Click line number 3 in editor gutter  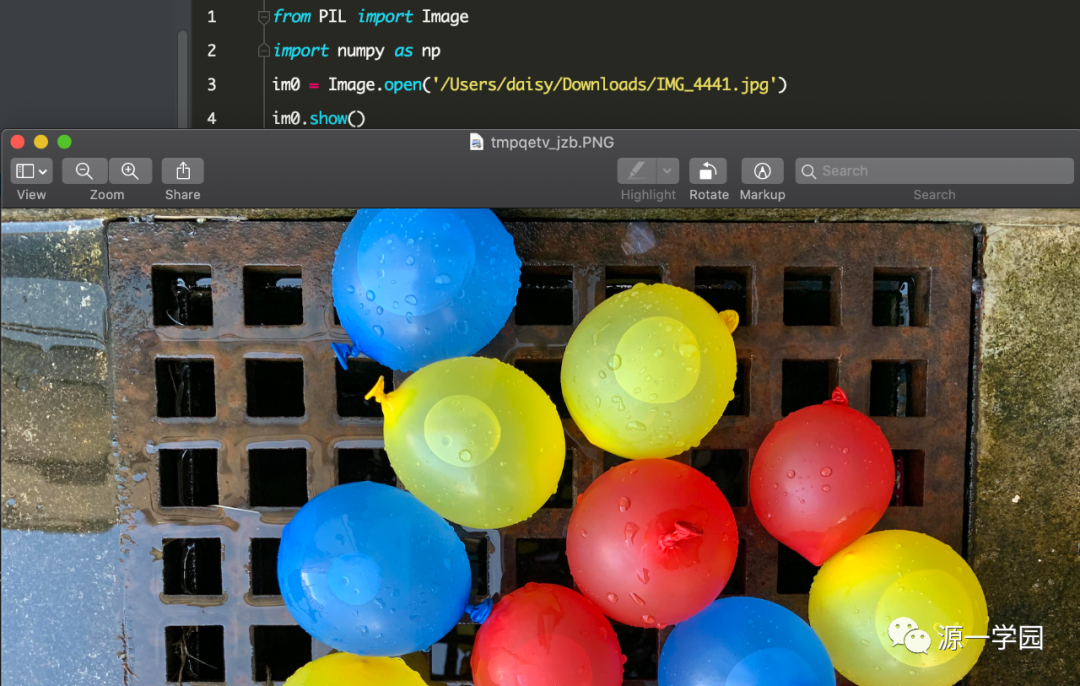click(x=211, y=85)
